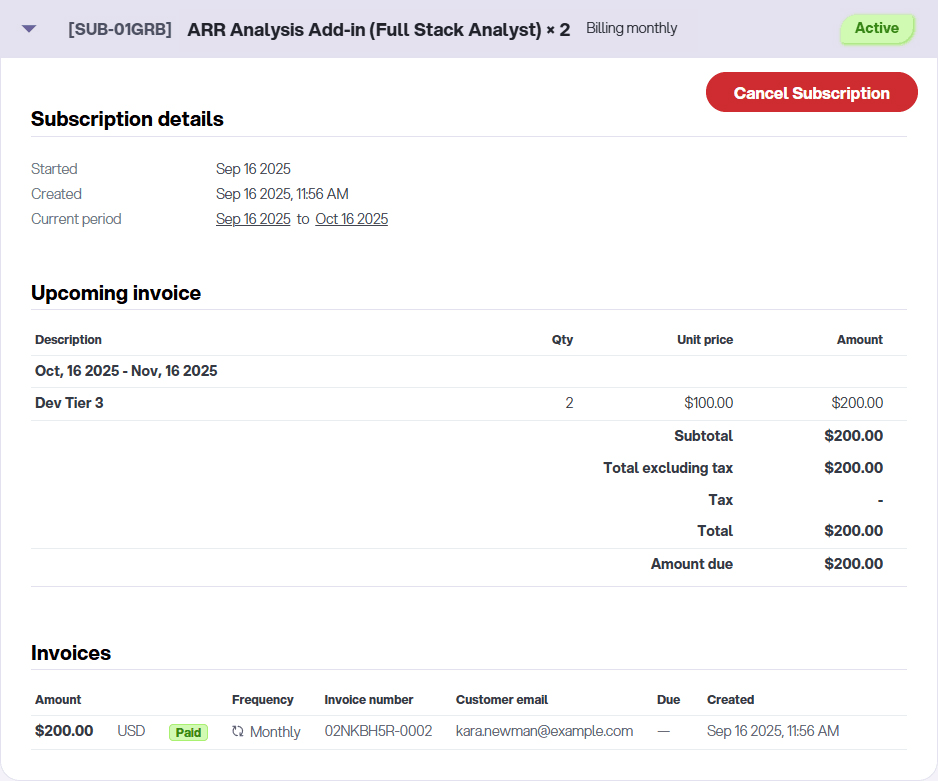Collapse the subscription panel chevron

29,29
